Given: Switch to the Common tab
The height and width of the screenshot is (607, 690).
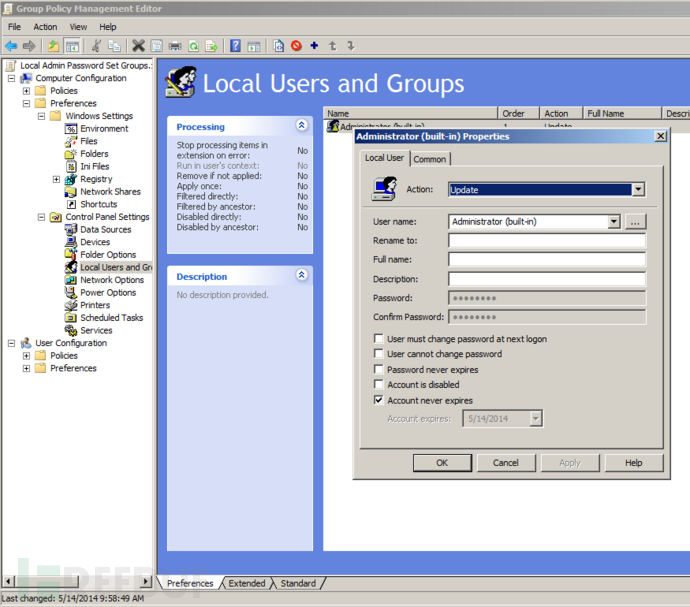Looking at the screenshot, I should (429, 159).
